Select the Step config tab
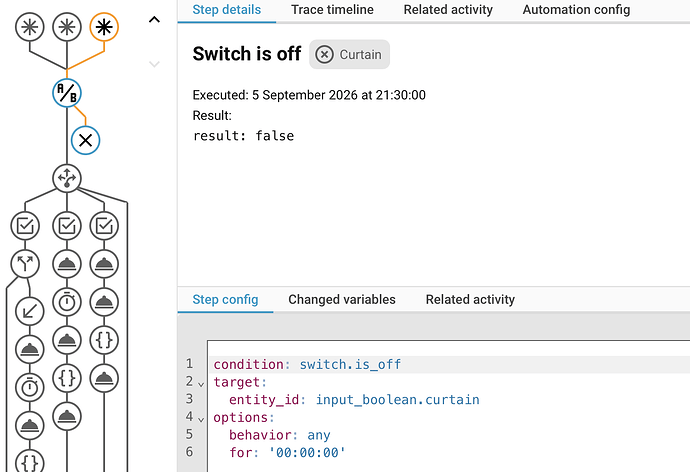 tap(225, 300)
